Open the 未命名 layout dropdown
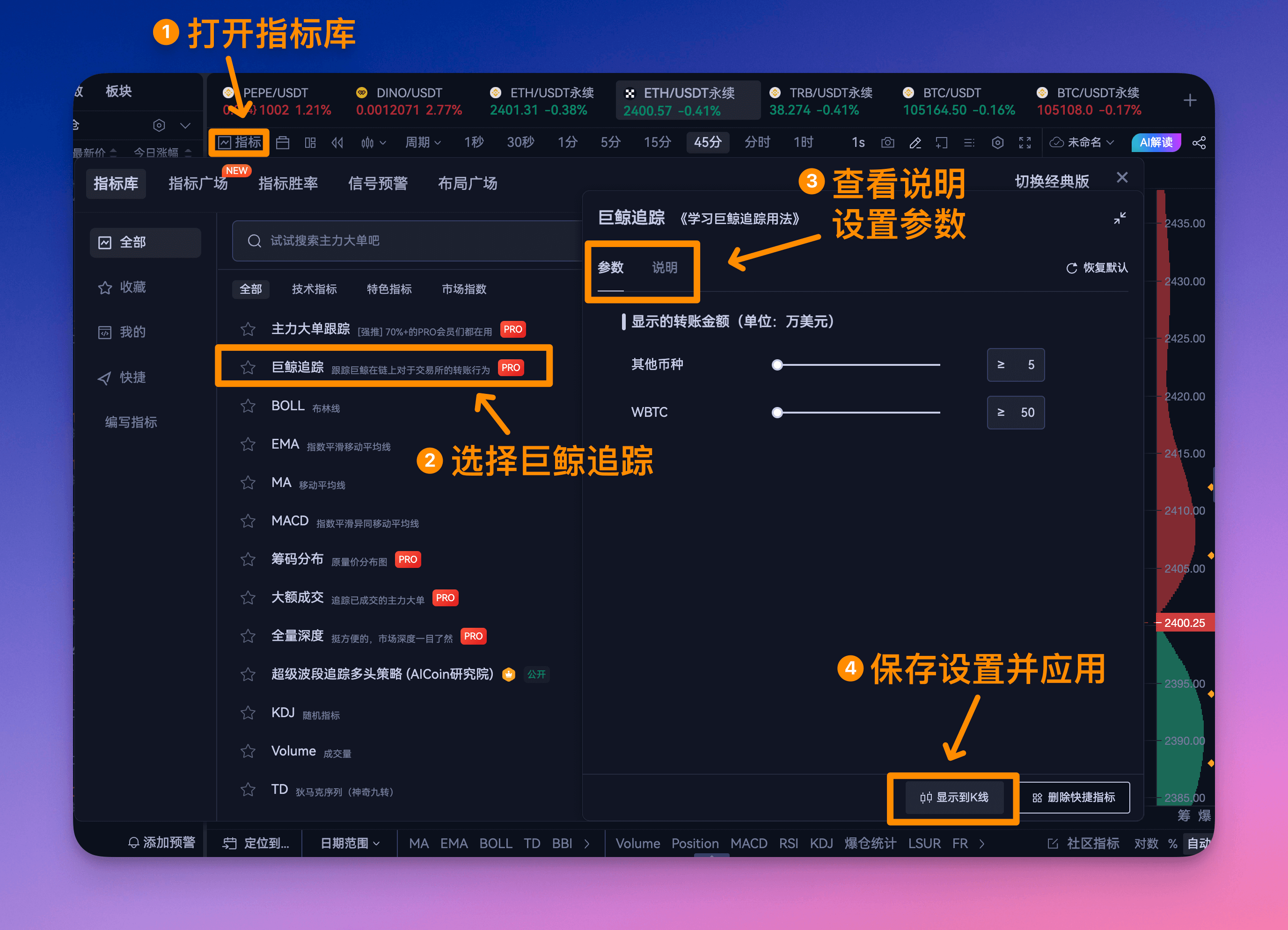The height and width of the screenshot is (930, 1288). click(x=1082, y=143)
